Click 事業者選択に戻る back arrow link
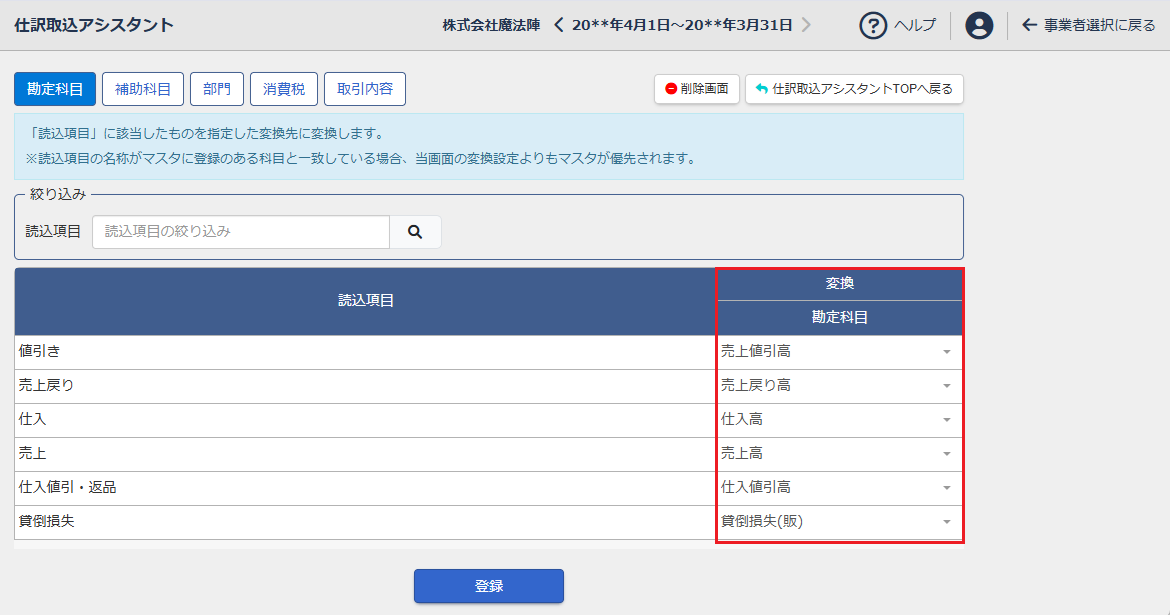The width and height of the screenshot is (1170, 615). point(1089,26)
